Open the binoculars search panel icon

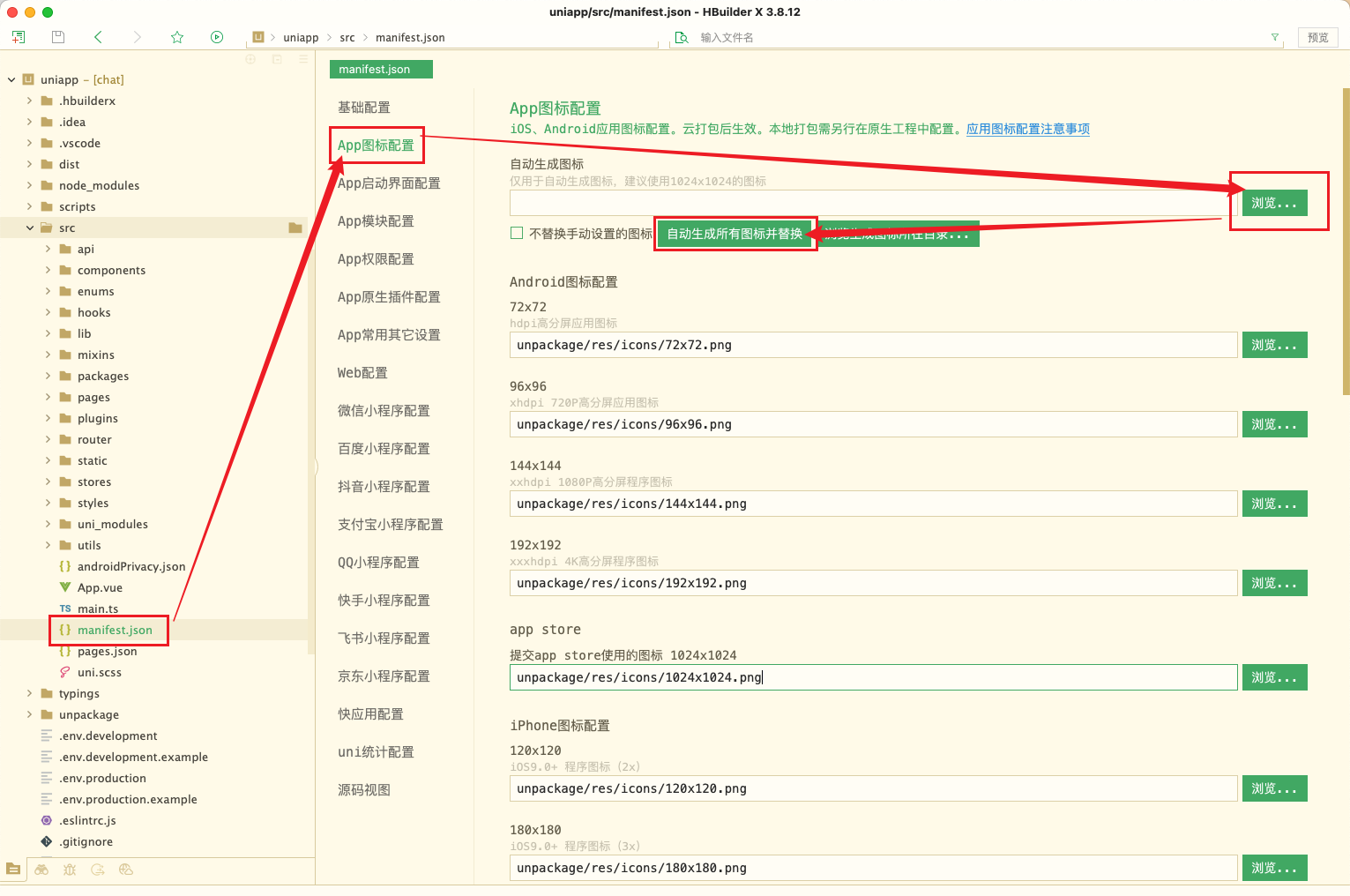(41, 870)
